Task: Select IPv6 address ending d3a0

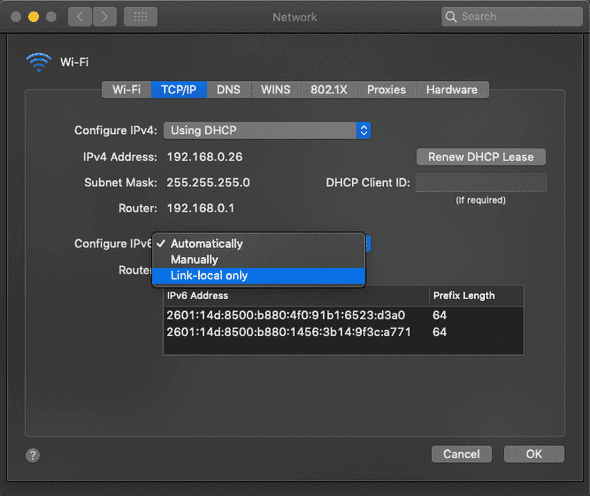Action: [x=344, y=315]
